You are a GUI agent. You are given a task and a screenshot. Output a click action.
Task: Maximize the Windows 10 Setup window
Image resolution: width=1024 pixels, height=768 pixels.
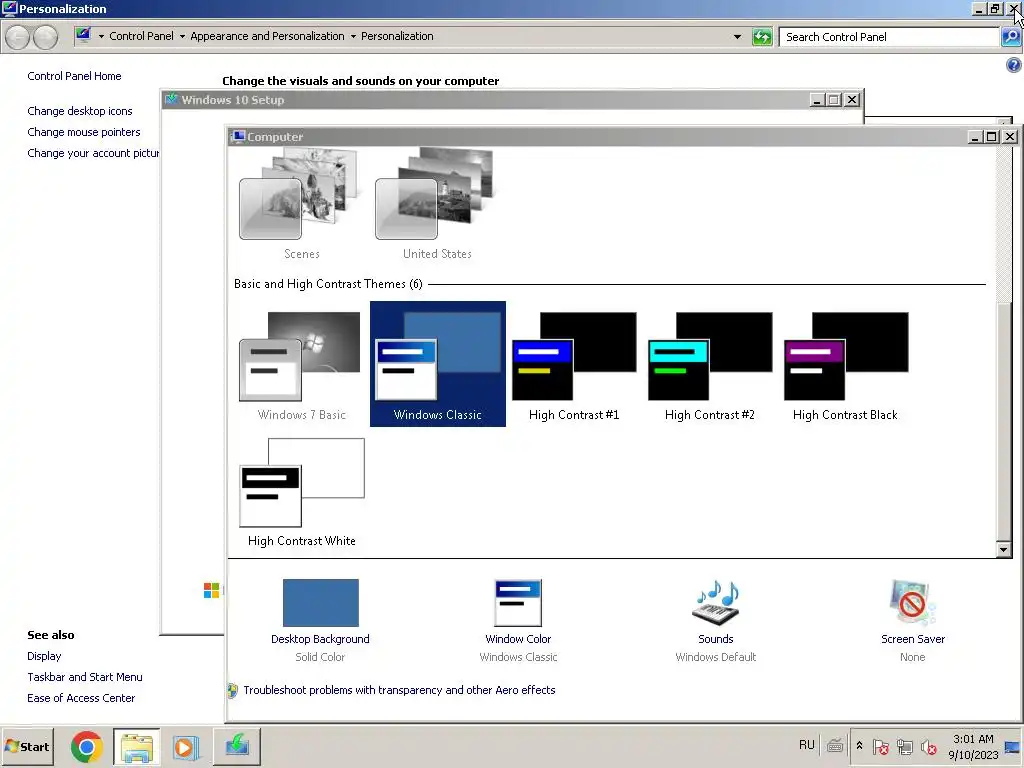click(834, 100)
